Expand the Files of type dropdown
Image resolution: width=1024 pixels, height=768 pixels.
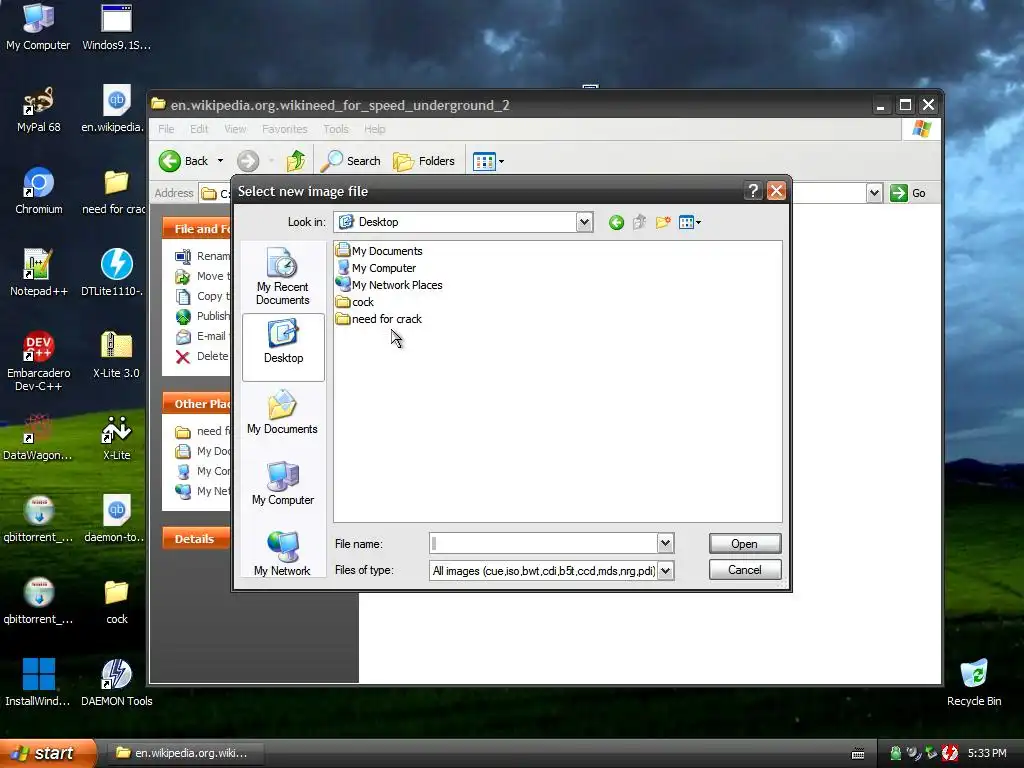pos(665,571)
